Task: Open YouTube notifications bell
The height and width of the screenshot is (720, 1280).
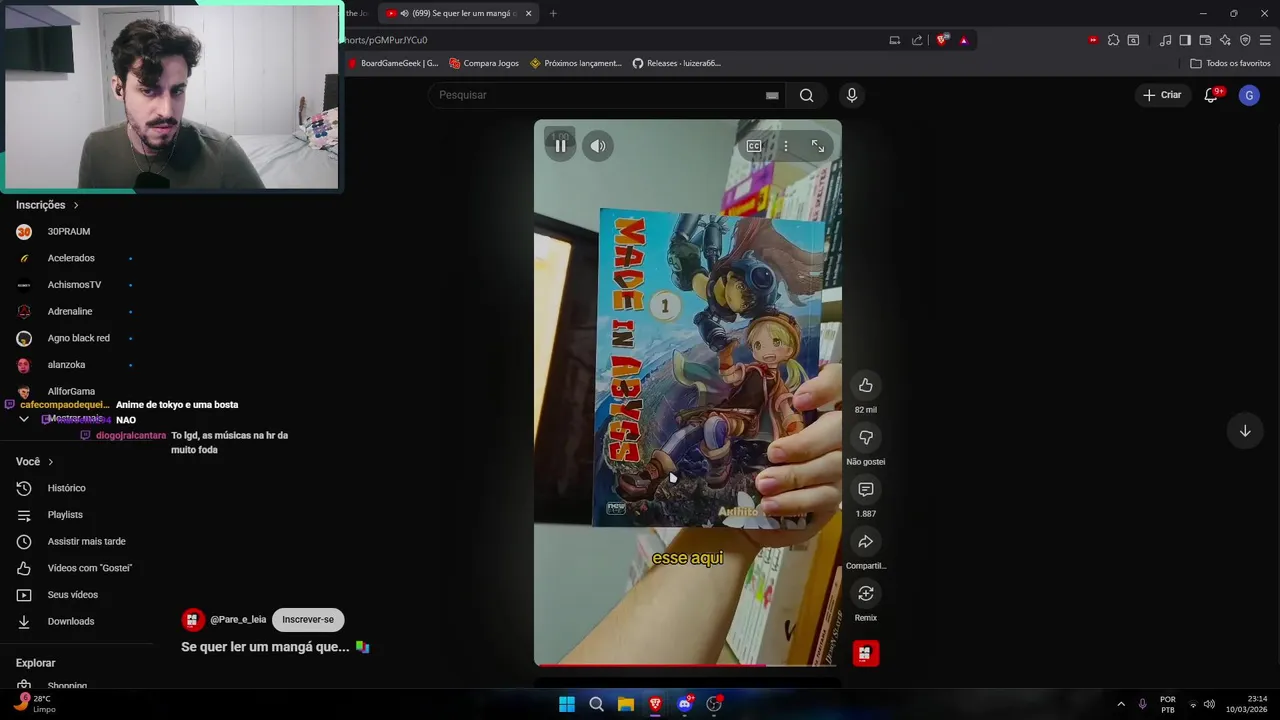Action: click(1211, 95)
